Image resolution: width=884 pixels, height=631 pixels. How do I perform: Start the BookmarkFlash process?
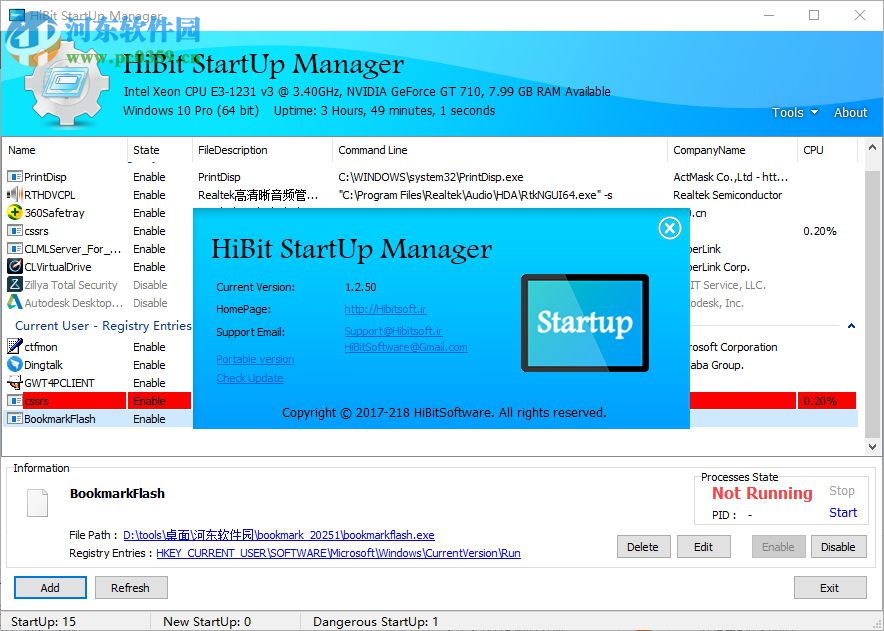click(x=842, y=512)
